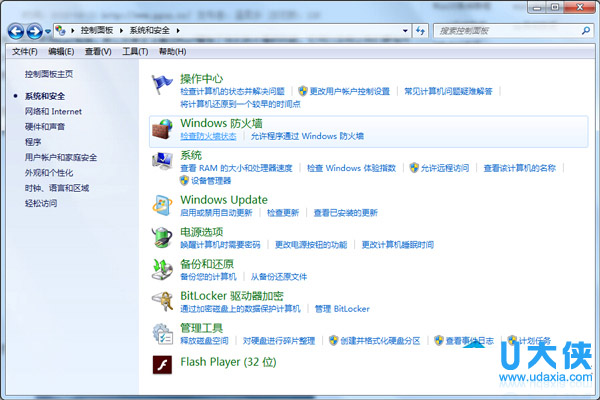
Task: Click the Power Options battery icon
Action: [x=162, y=237]
